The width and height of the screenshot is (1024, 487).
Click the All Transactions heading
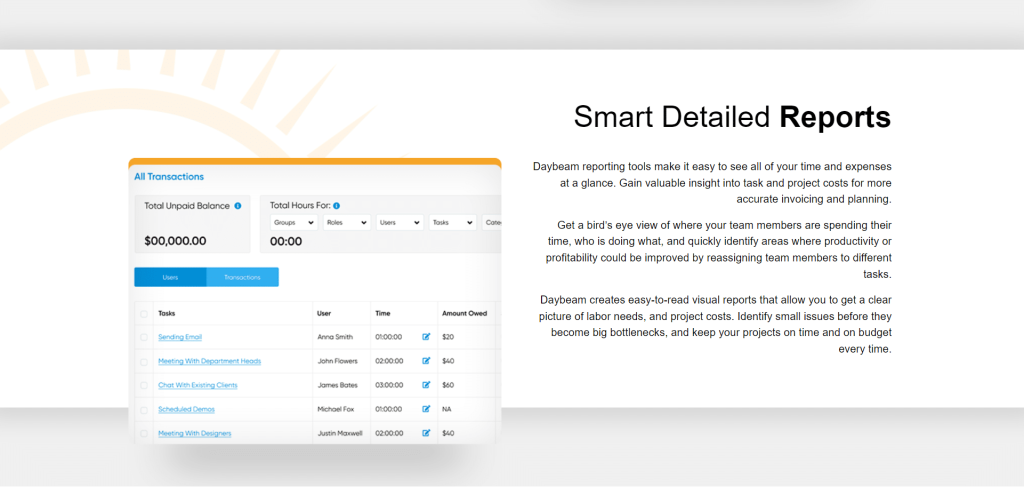point(169,177)
